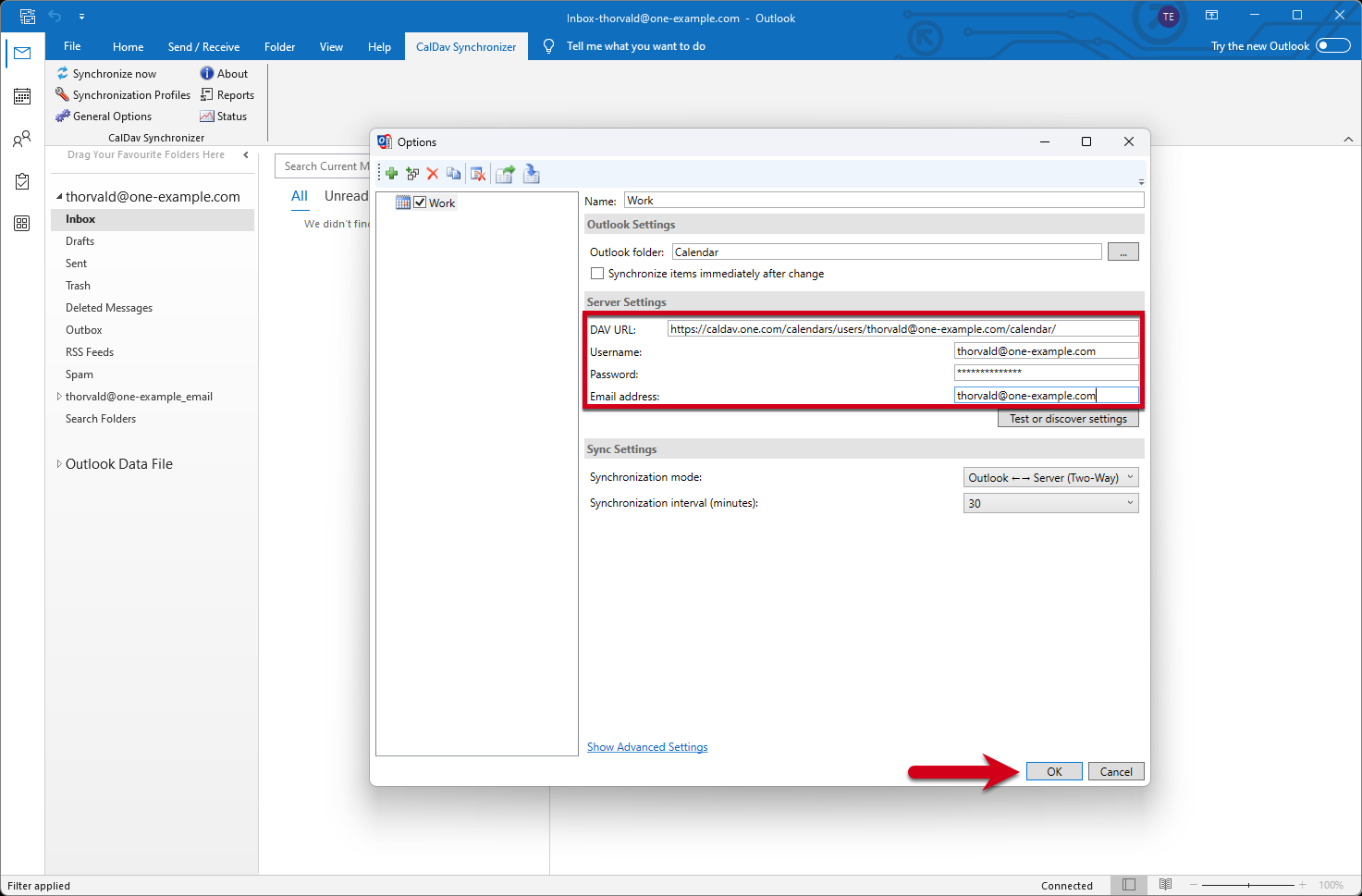Open the Send / Receive ribbon tab

click(x=203, y=47)
